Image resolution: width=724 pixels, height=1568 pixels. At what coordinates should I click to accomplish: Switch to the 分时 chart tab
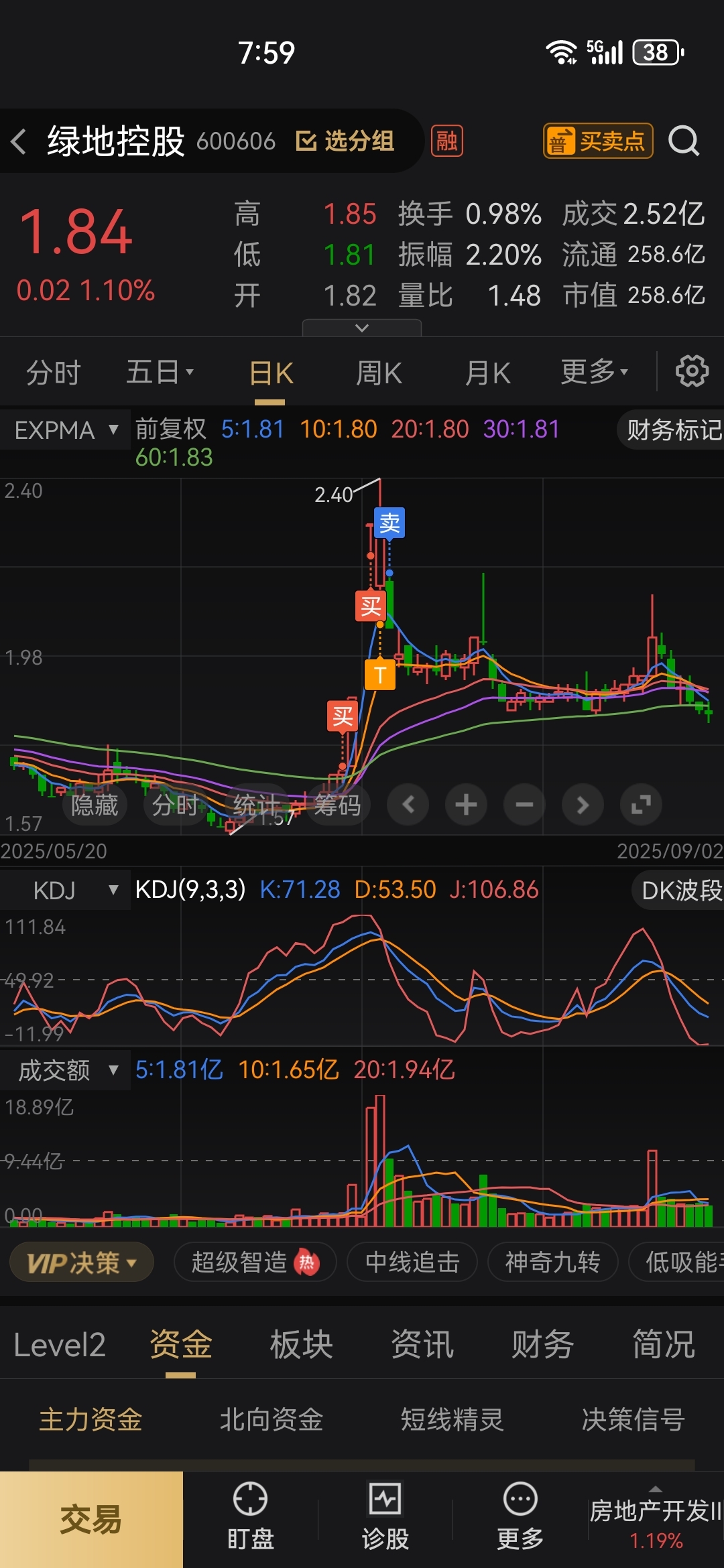[x=54, y=373]
